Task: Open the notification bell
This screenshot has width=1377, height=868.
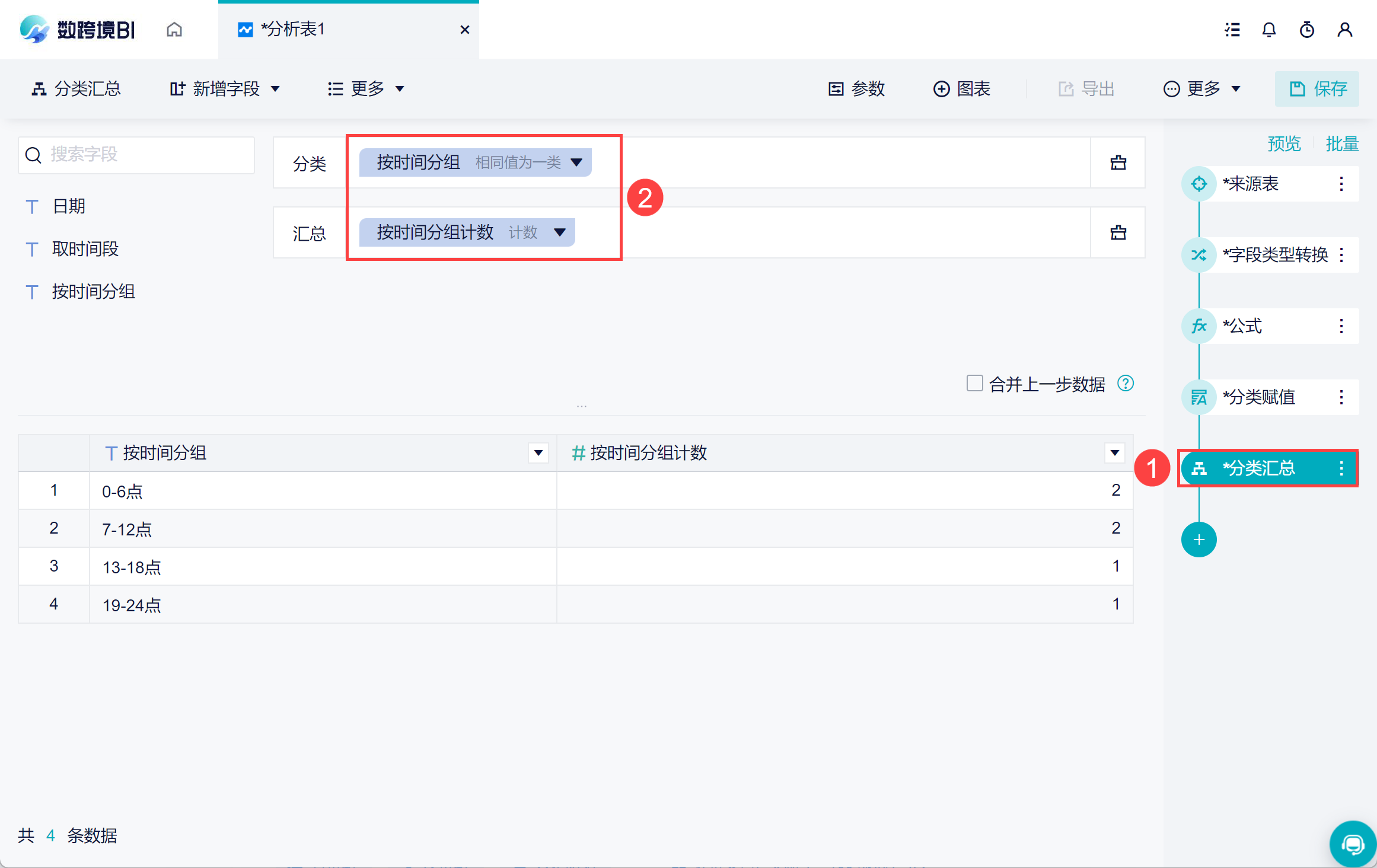Action: [x=1268, y=30]
